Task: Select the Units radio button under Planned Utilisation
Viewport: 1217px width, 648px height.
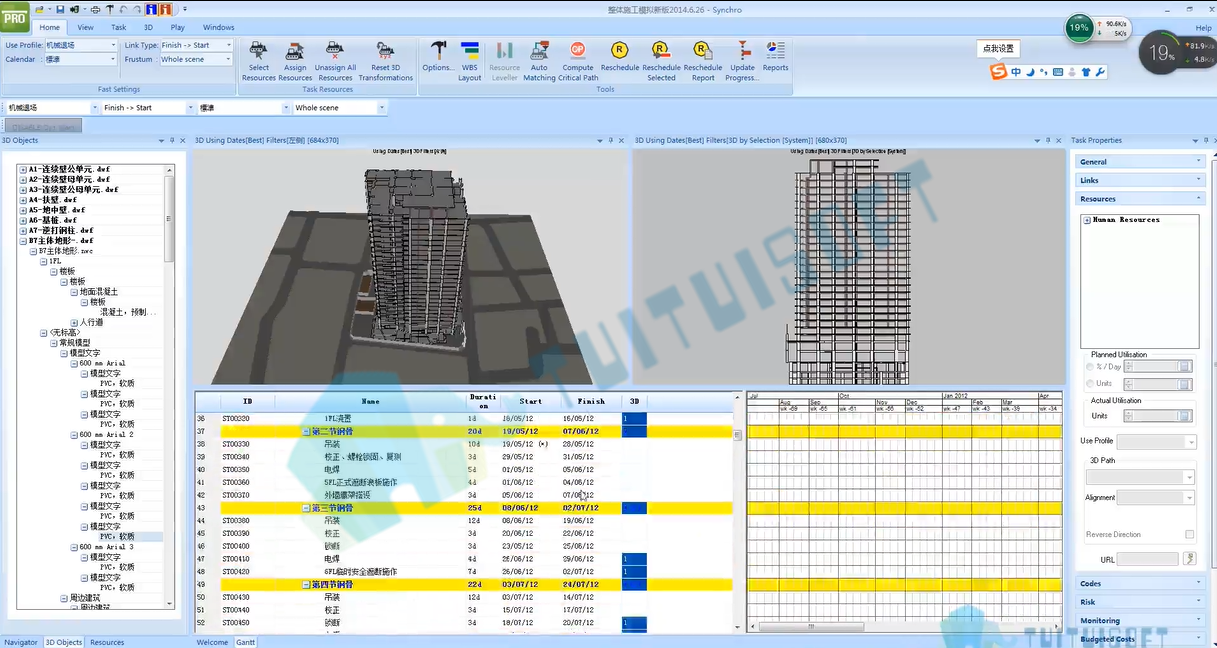Action: click(1090, 383)
